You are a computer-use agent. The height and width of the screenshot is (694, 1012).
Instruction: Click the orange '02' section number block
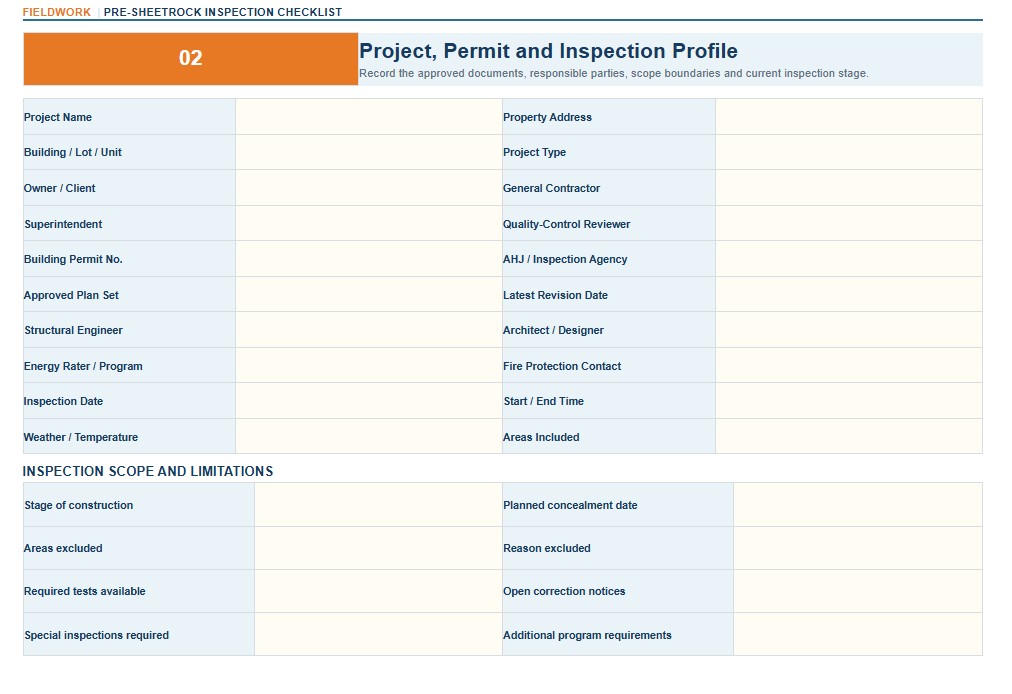pos(190,59)
